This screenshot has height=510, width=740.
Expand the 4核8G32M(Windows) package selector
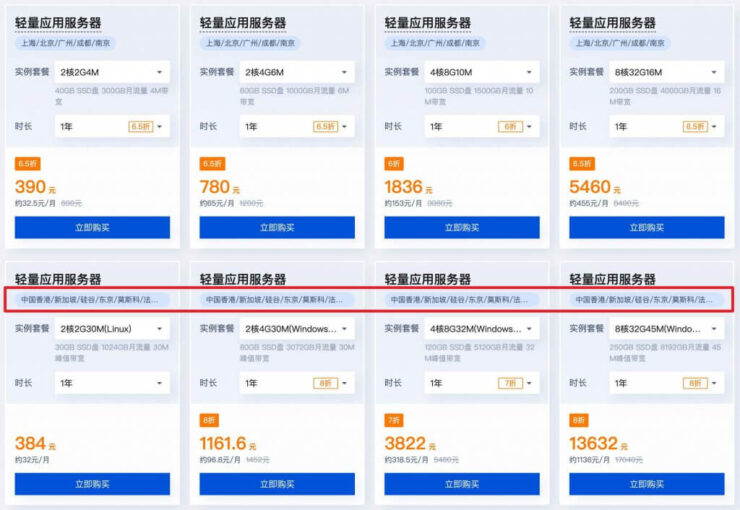click(x=482, y=329)
